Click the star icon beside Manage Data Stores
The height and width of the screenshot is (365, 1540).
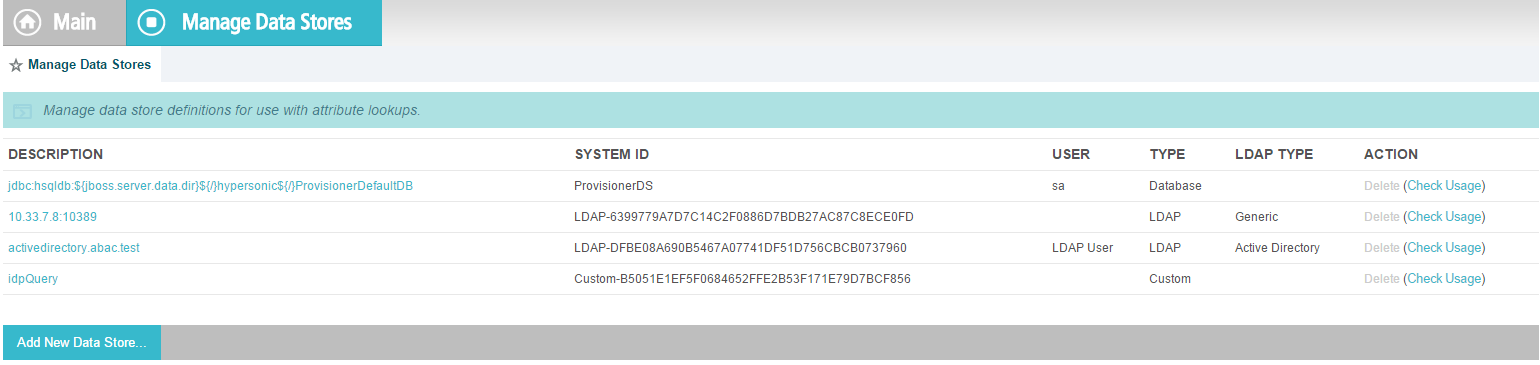pos(15,65)
